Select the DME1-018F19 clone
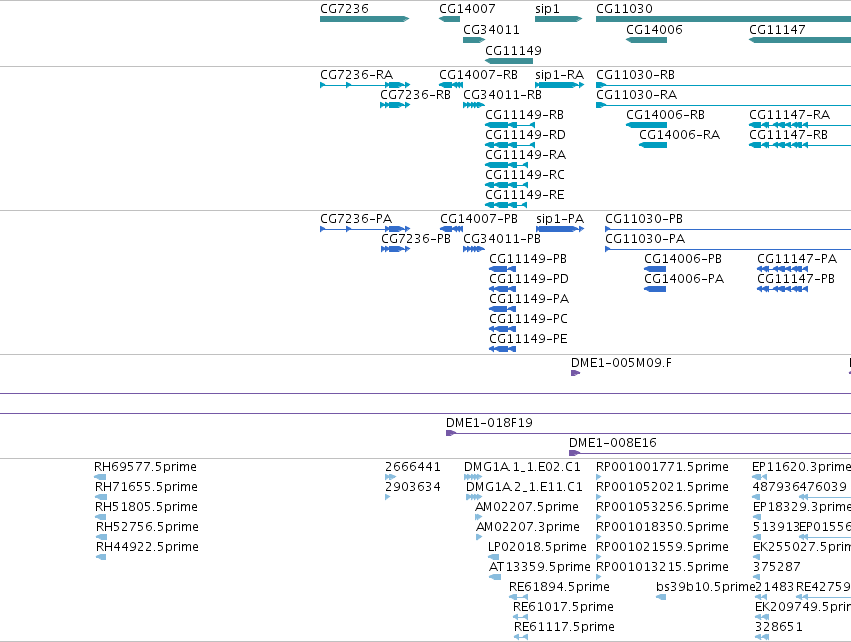 point(649,433)
